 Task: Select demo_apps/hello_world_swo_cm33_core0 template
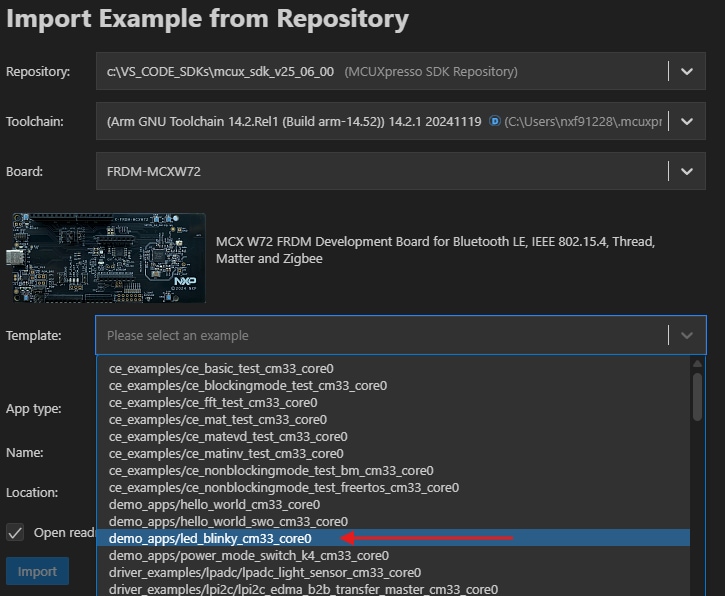pyautogui.click(x=393, y=522)
